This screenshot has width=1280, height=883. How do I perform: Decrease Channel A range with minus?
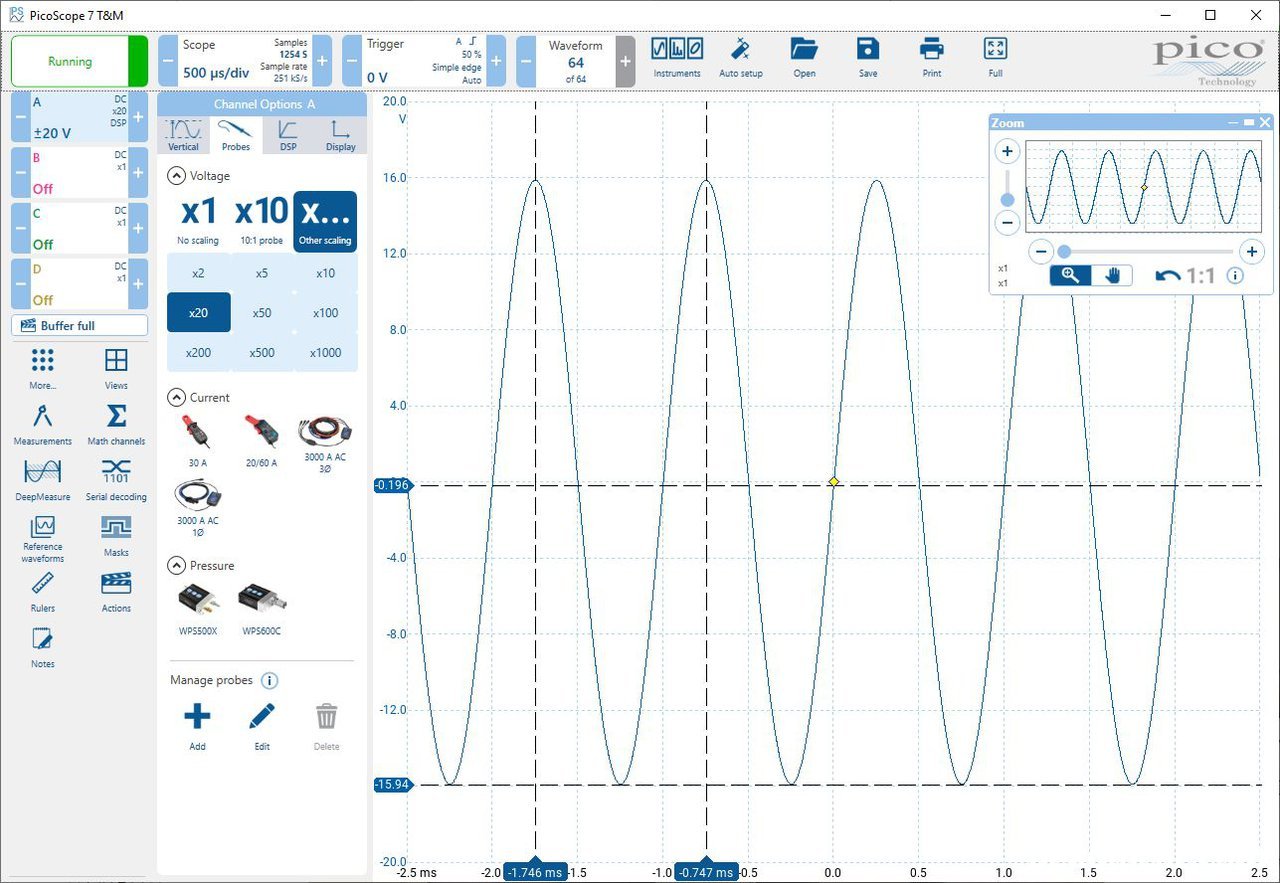(20, 117)
